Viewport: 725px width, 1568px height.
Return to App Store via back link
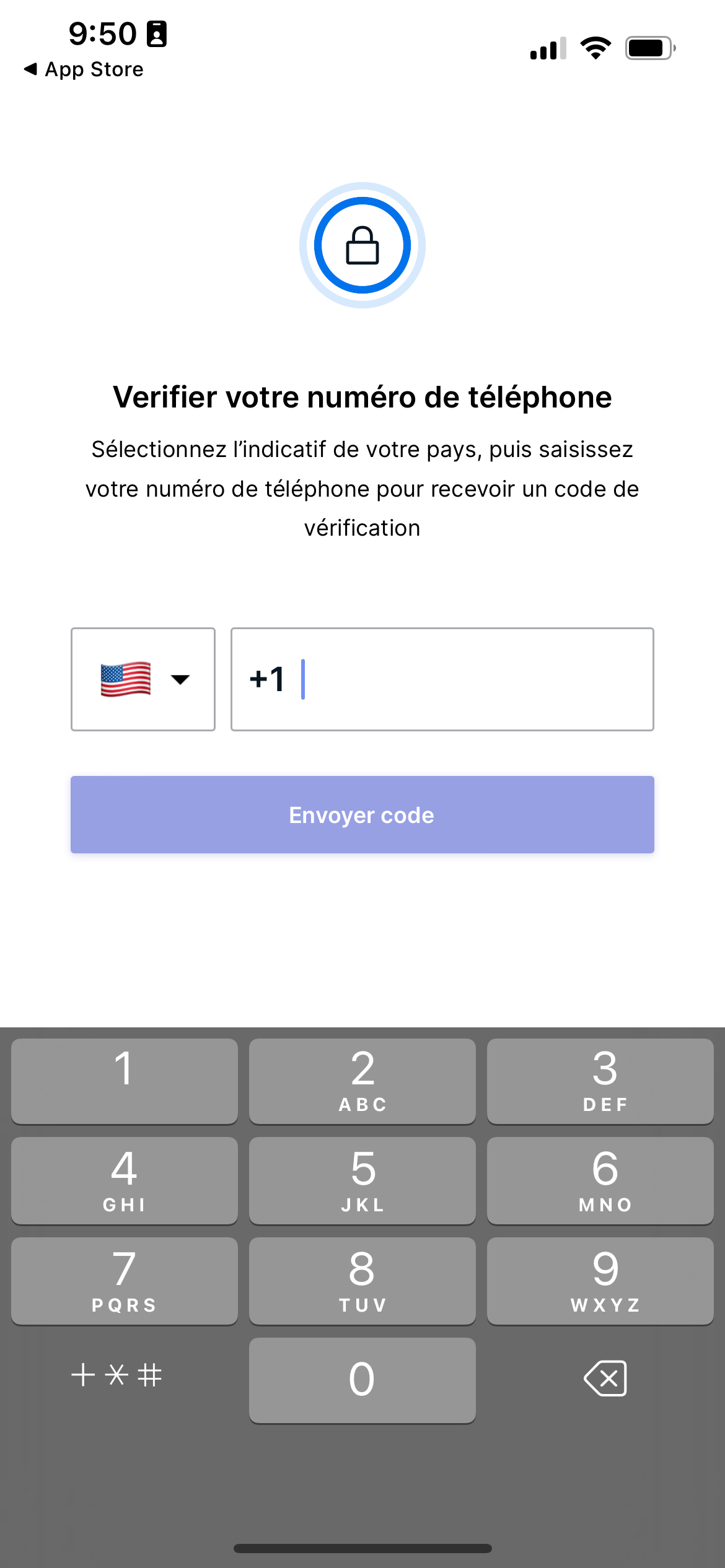84,69
